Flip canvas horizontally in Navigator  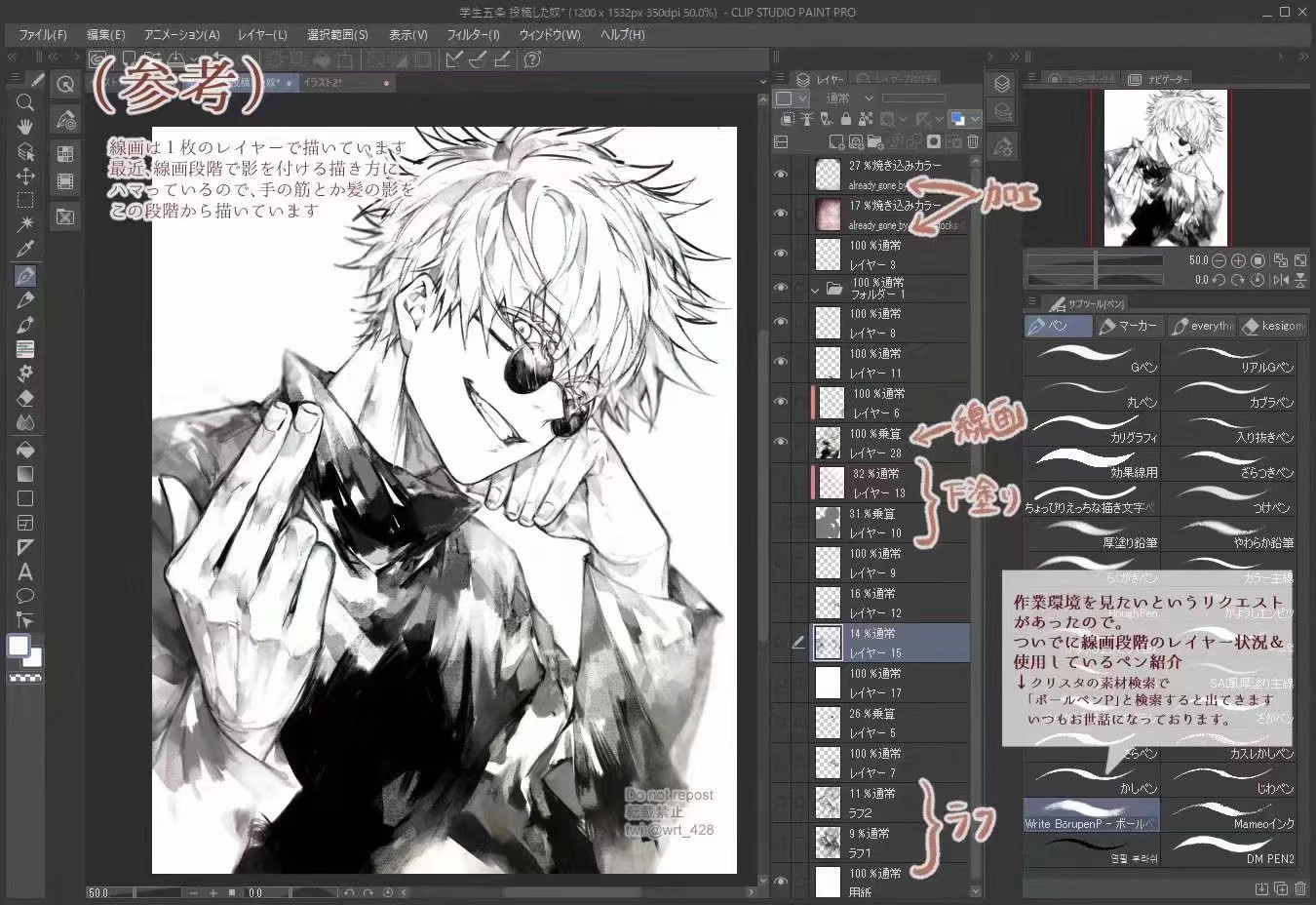1280,280
